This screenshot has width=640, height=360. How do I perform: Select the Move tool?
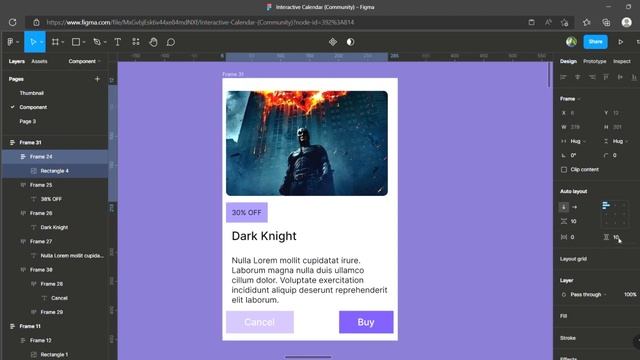pyautogui.click(x=33, y=42)
